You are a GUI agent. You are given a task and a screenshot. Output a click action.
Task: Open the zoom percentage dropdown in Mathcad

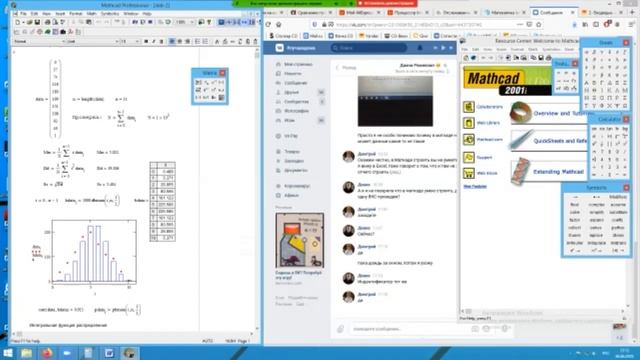coord(185,22)
